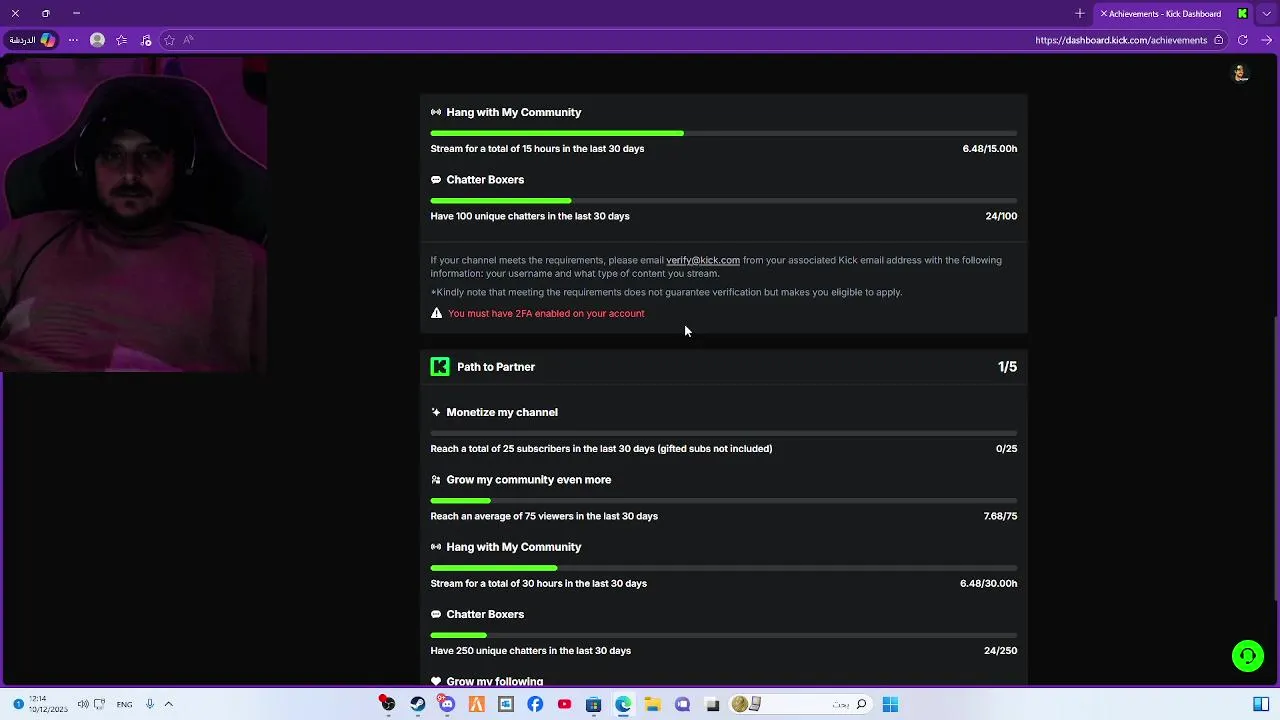Click the Chatter Boxers 24/100 progress bar
This screenshot has width=1280, height=720.
point(724,201)
